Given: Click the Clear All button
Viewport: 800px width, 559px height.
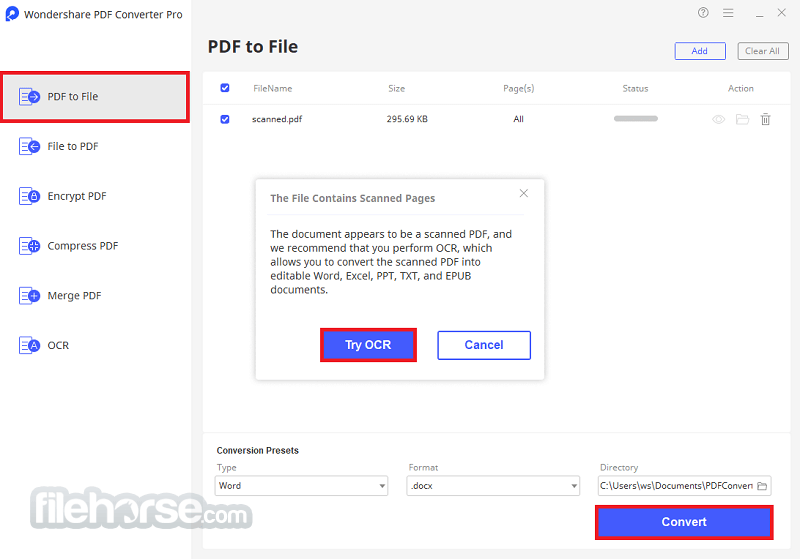Looking at the screenshot, I should pyautogui.click(x=763, y=51).
